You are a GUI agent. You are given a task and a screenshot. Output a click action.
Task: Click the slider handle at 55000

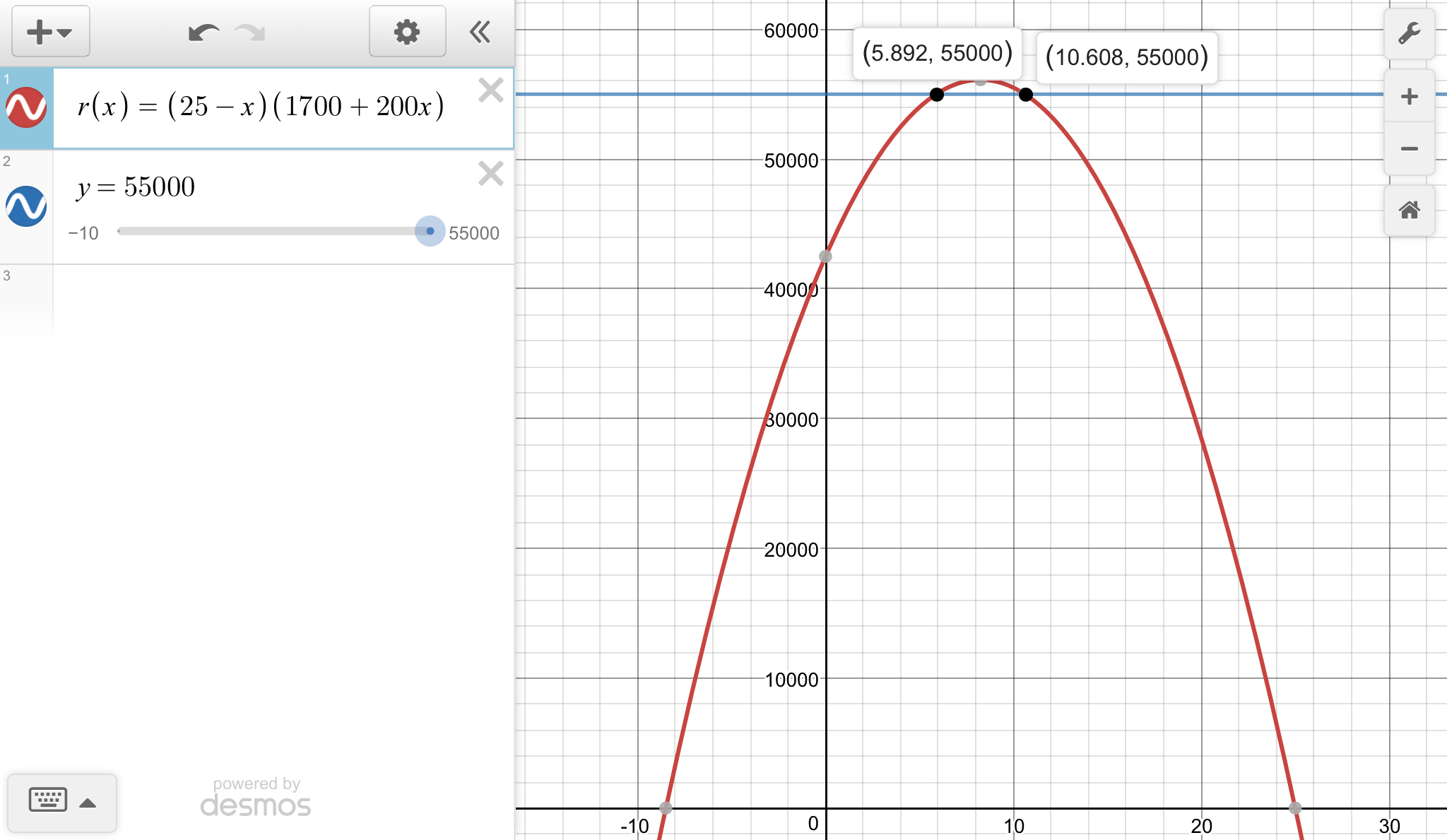(430, 231)
